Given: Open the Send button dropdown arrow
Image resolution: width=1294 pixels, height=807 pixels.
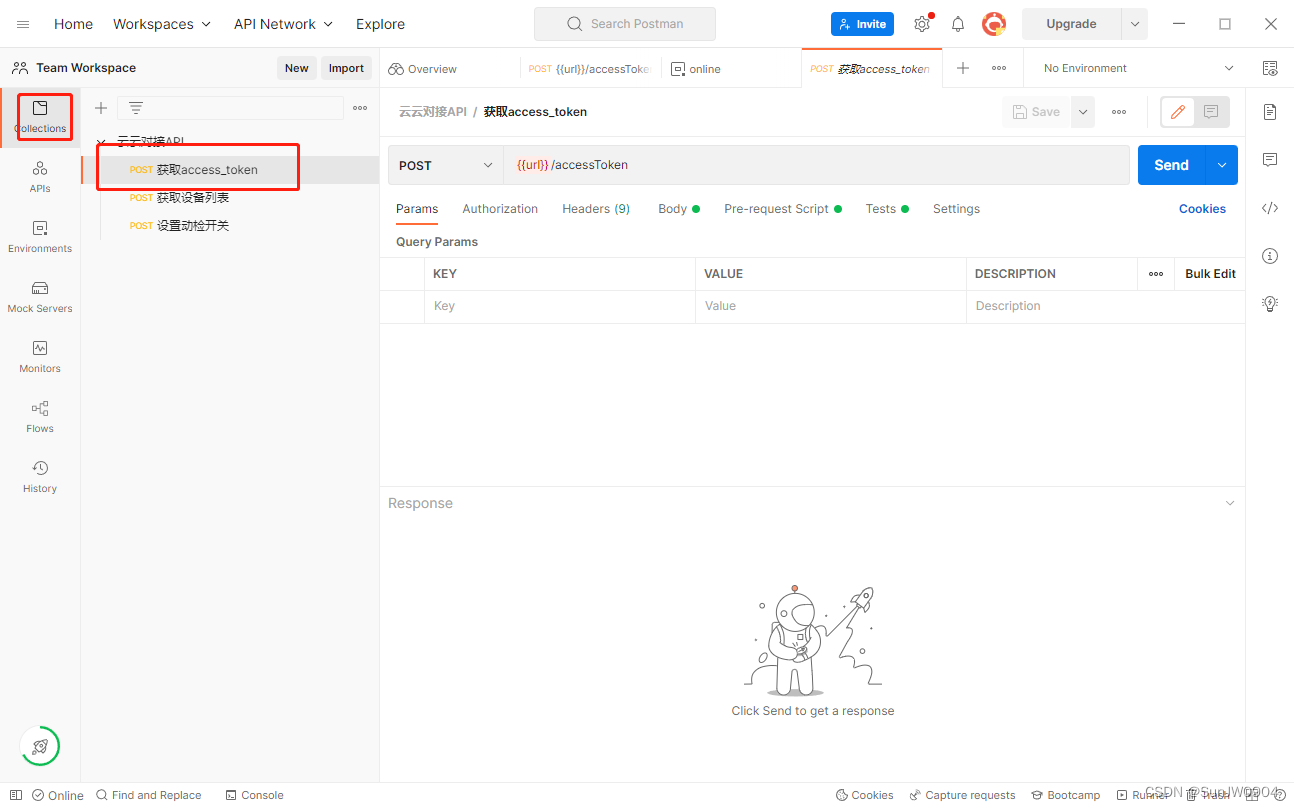Looking at the screenshot, I should (x=1222, y=165).
